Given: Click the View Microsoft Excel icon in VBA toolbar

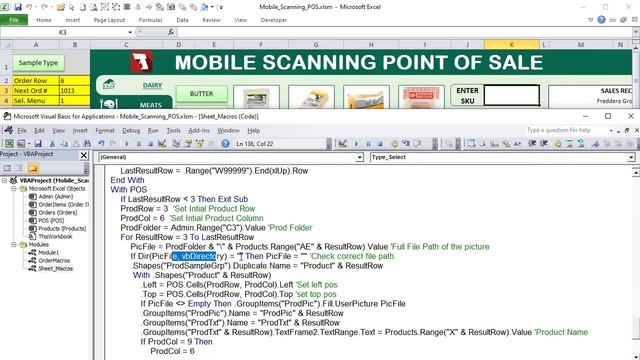Looking at the screenshot, I should point(9,143).
